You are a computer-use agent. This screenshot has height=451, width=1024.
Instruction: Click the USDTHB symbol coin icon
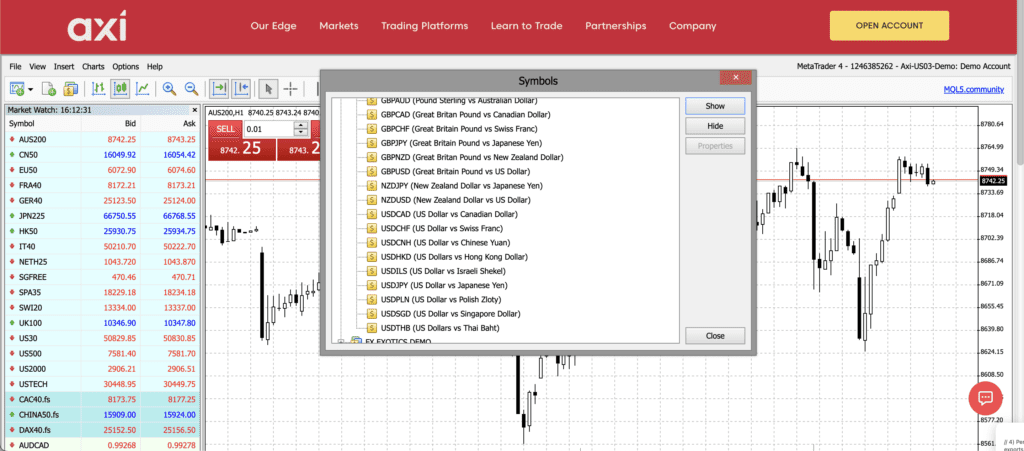pos(372,328)
